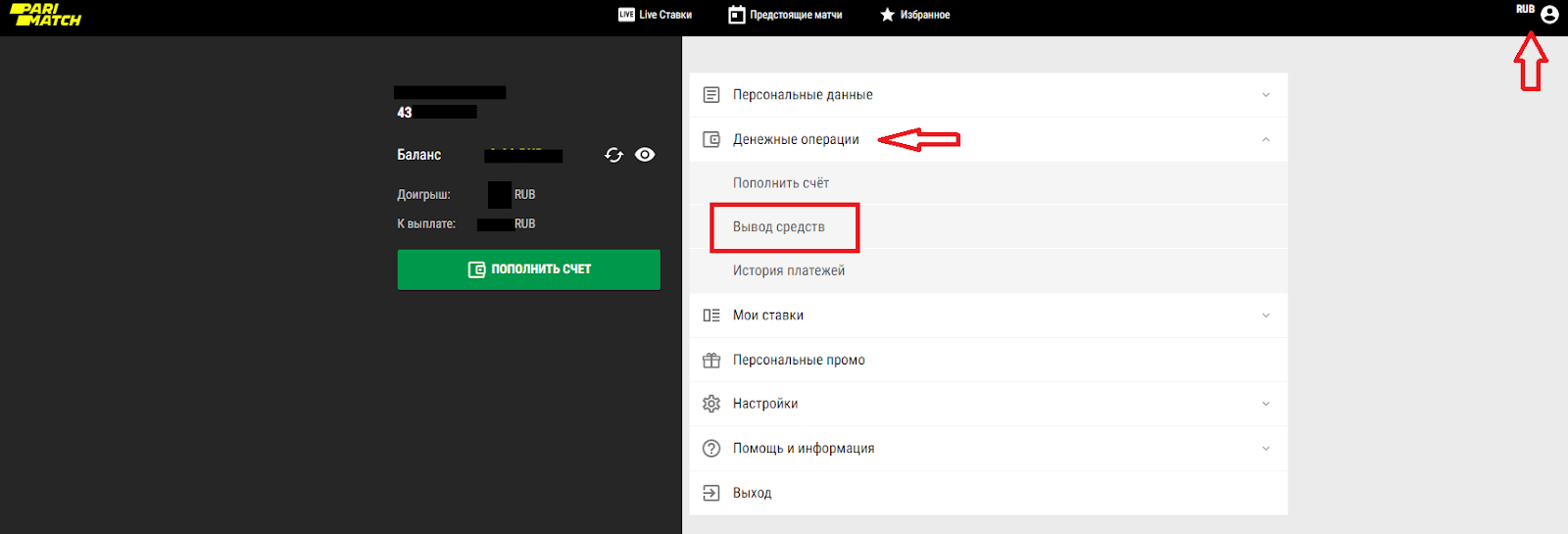The width and height of the screenshot is (1568, 534).
Task: Open the user account profile icon
Action: (1549, 15)
